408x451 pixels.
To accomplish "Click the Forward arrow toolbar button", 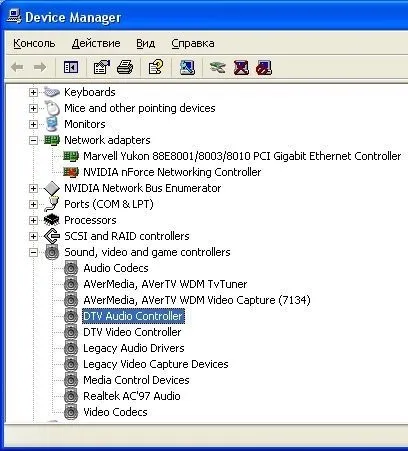I will click(40, 67).
